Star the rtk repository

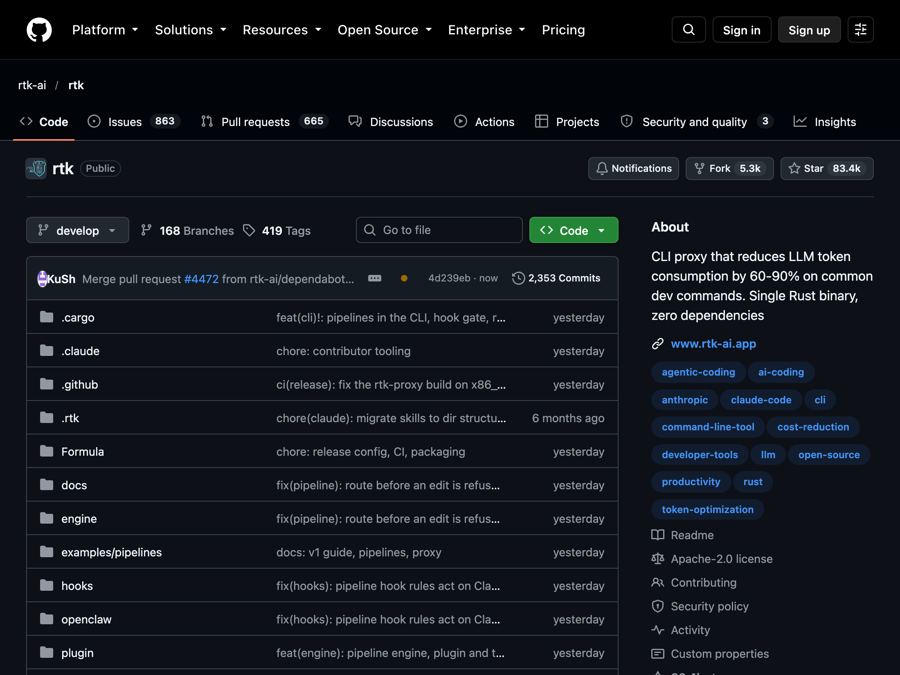[x=827, y=168]
